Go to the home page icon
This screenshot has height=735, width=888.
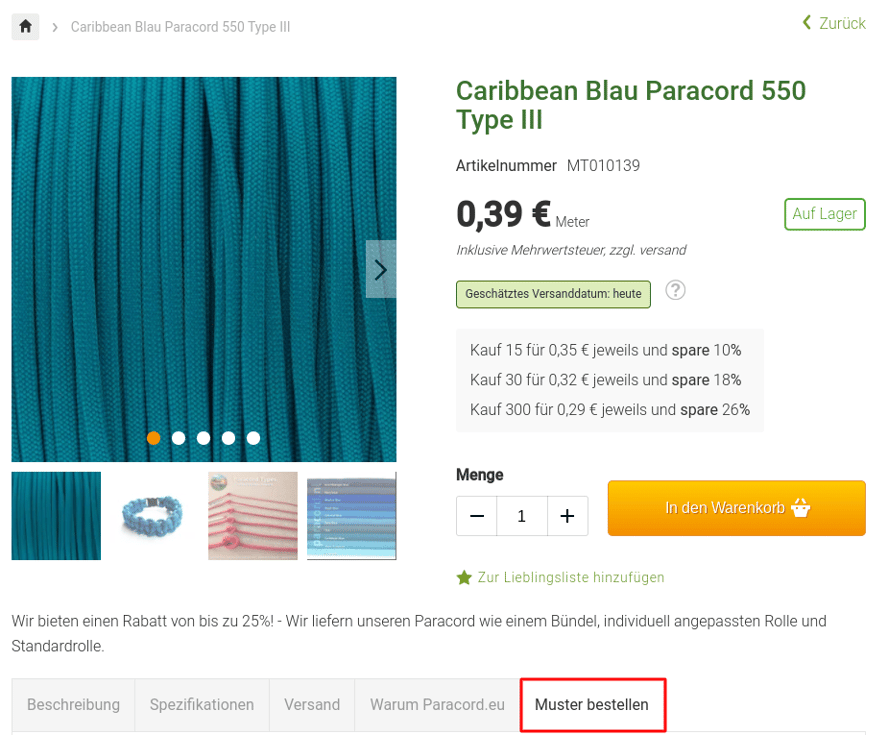coord(25,27)
